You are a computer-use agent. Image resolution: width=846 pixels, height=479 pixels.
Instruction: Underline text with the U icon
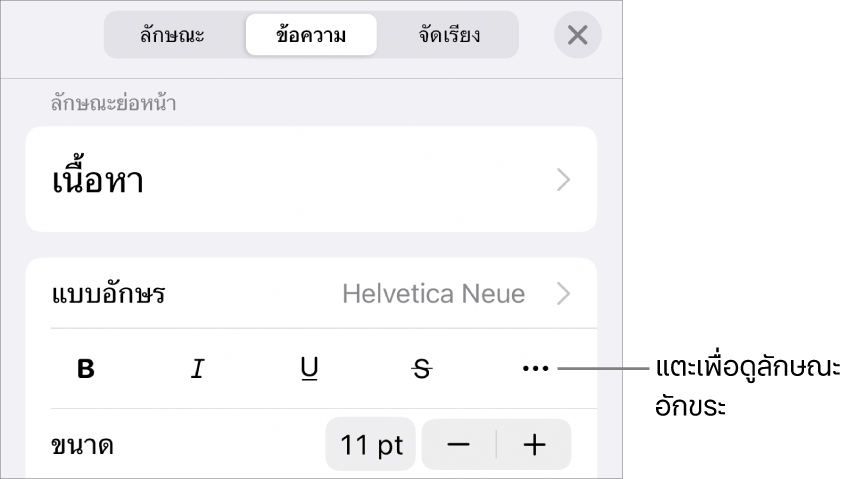309,369
